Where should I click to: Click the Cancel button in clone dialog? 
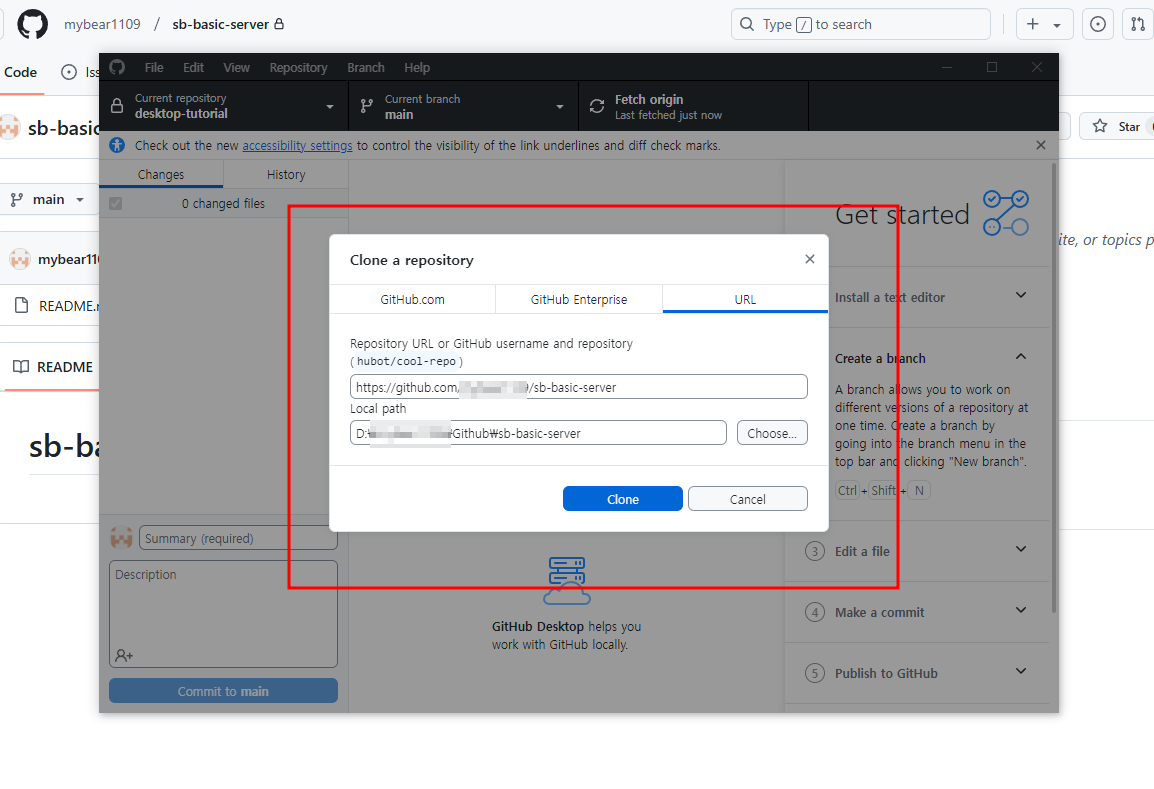(x=748, y=498)
